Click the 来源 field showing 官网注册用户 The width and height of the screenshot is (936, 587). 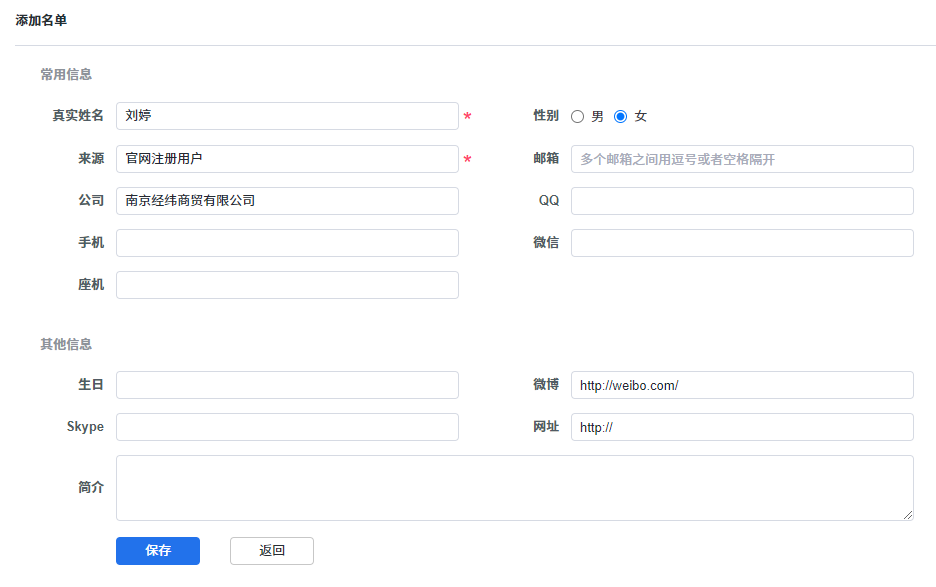(x=287, y=159)
